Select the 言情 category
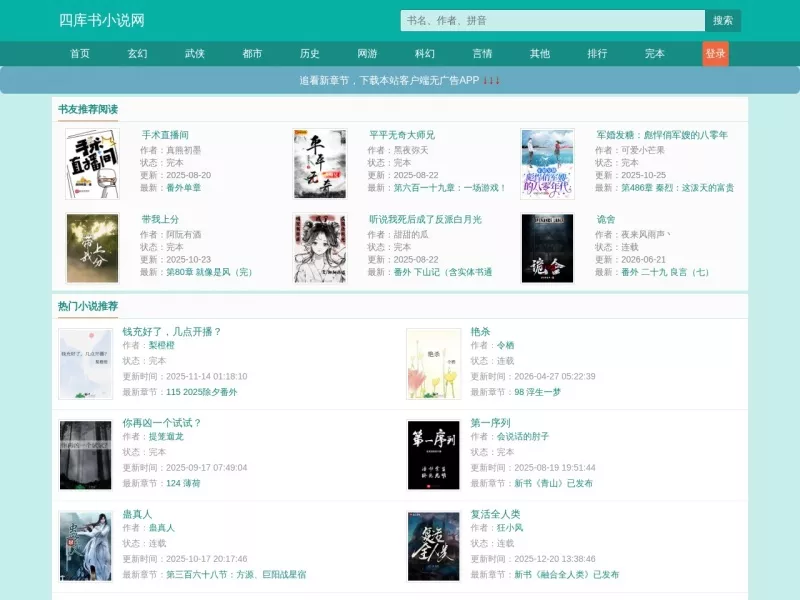The width and height of the screenshot is (800, 600). click(x=482, y=54)
